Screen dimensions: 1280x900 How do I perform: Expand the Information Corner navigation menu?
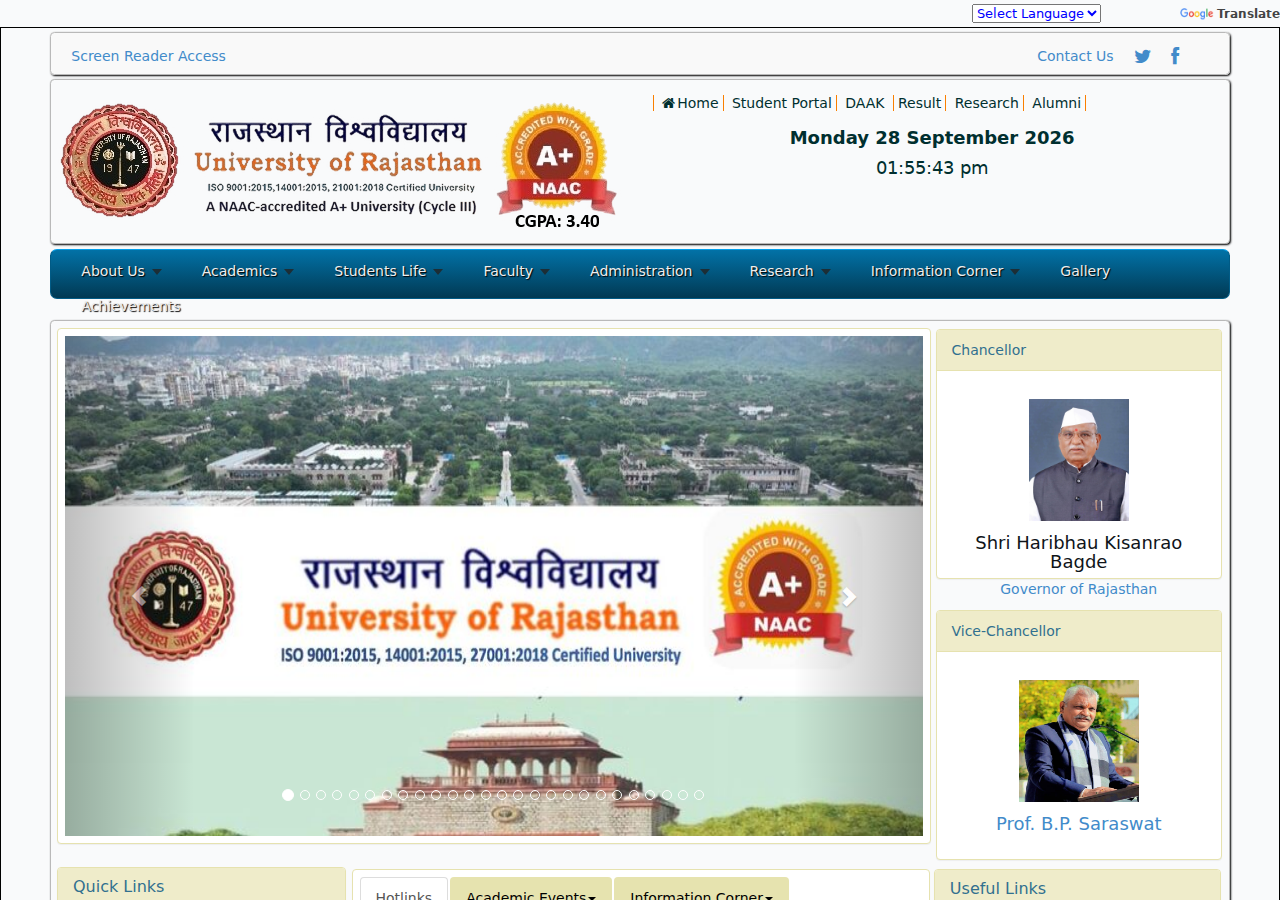tap(945, 271)
